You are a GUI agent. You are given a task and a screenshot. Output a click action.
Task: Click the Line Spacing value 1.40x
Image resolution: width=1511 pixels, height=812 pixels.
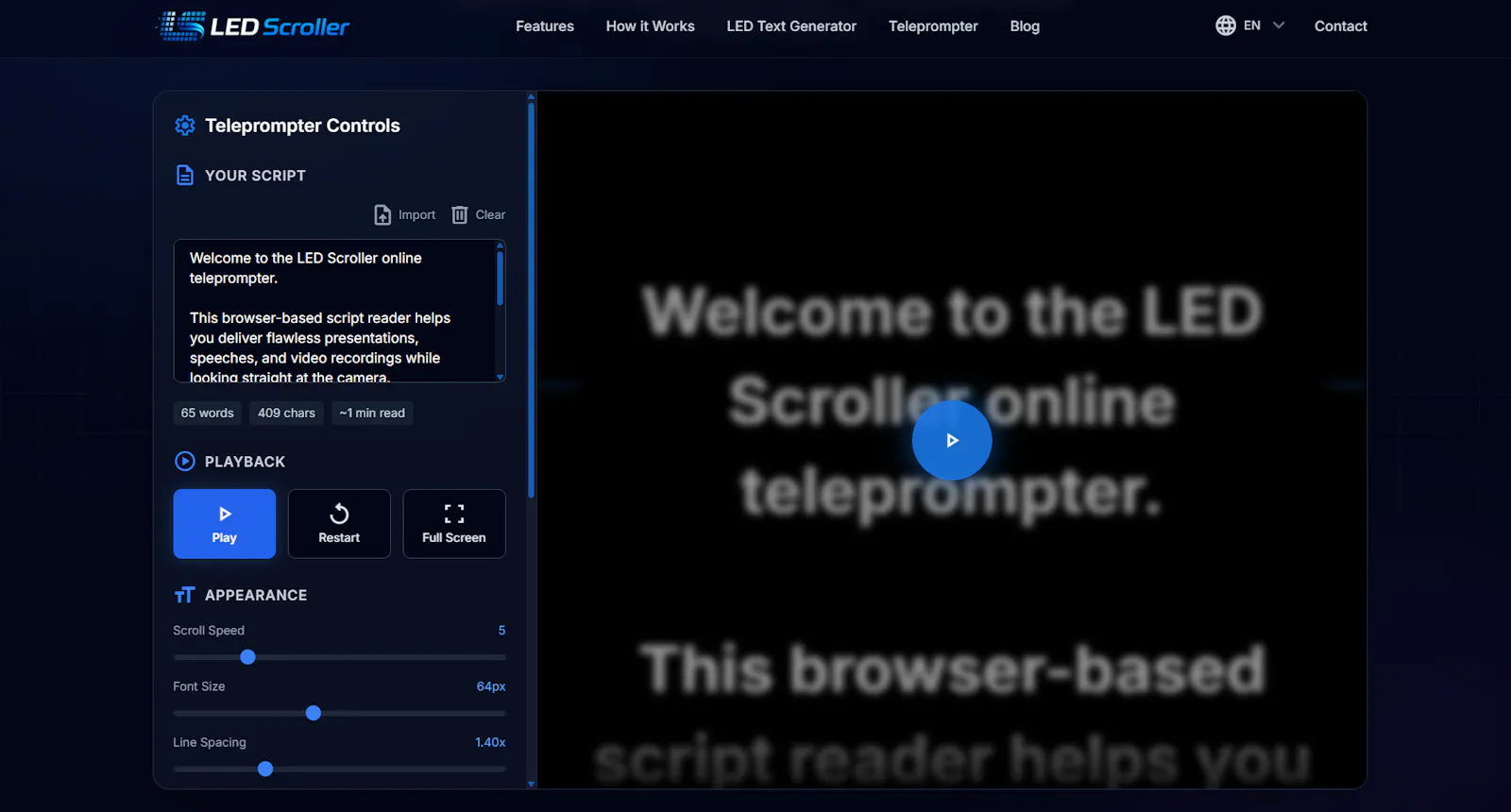[490, 743]
